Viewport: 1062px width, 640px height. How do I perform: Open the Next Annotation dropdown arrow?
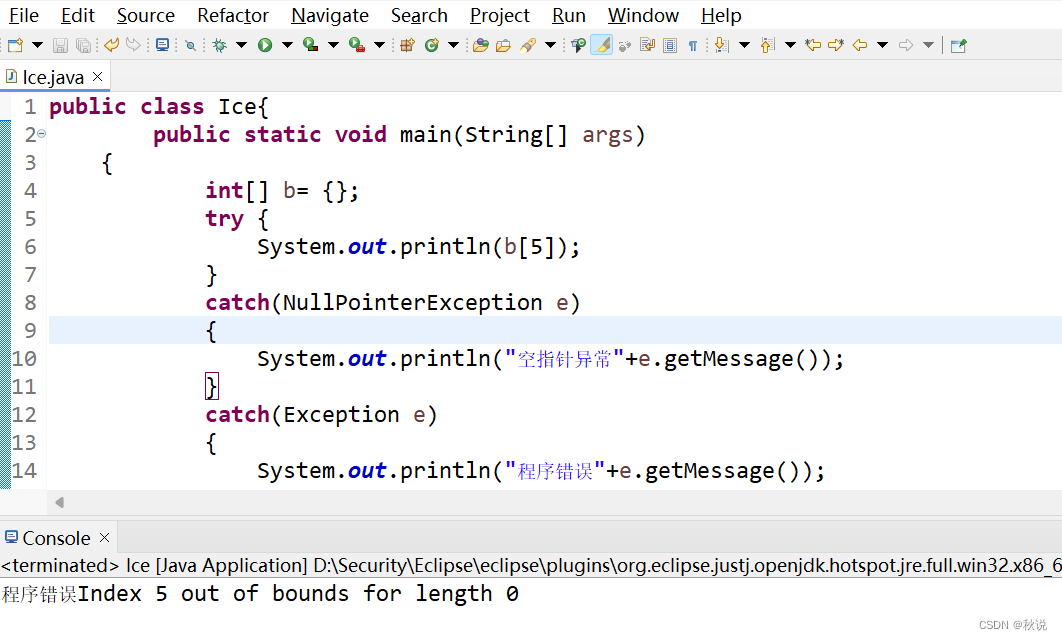(x=744, y=45)
